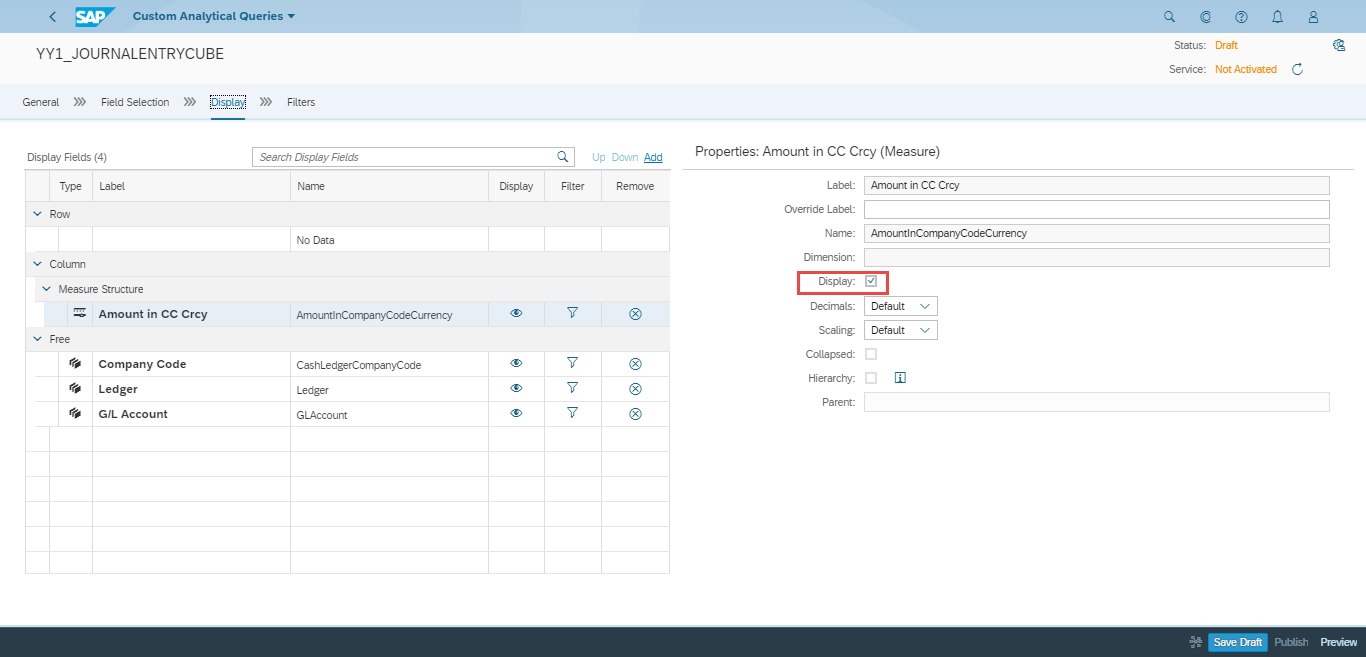Open the Decimals dropdown
The image size is (1366, 657).
(x=900, y=306)
